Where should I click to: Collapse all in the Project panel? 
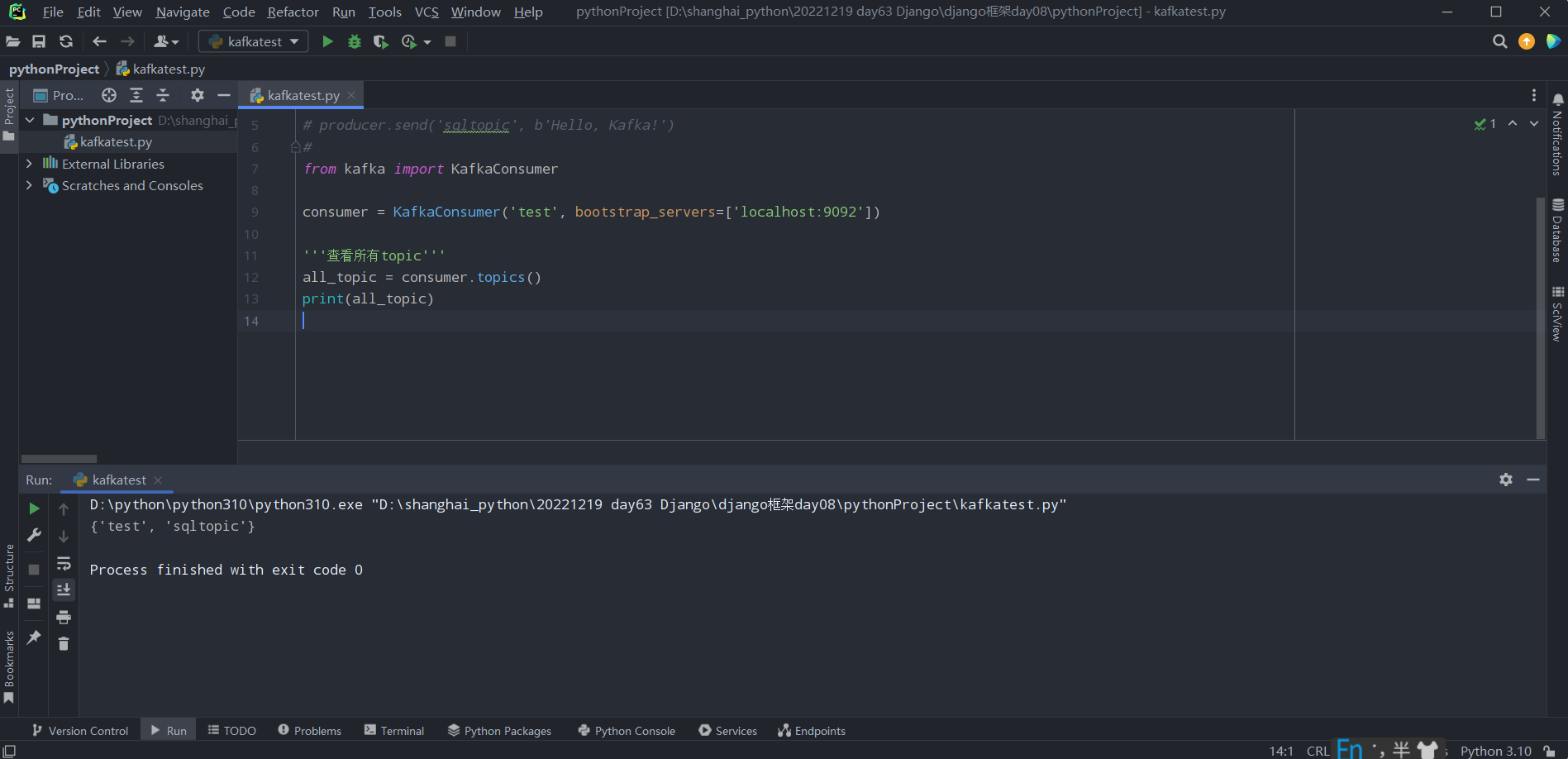click(x=163, y=95)
